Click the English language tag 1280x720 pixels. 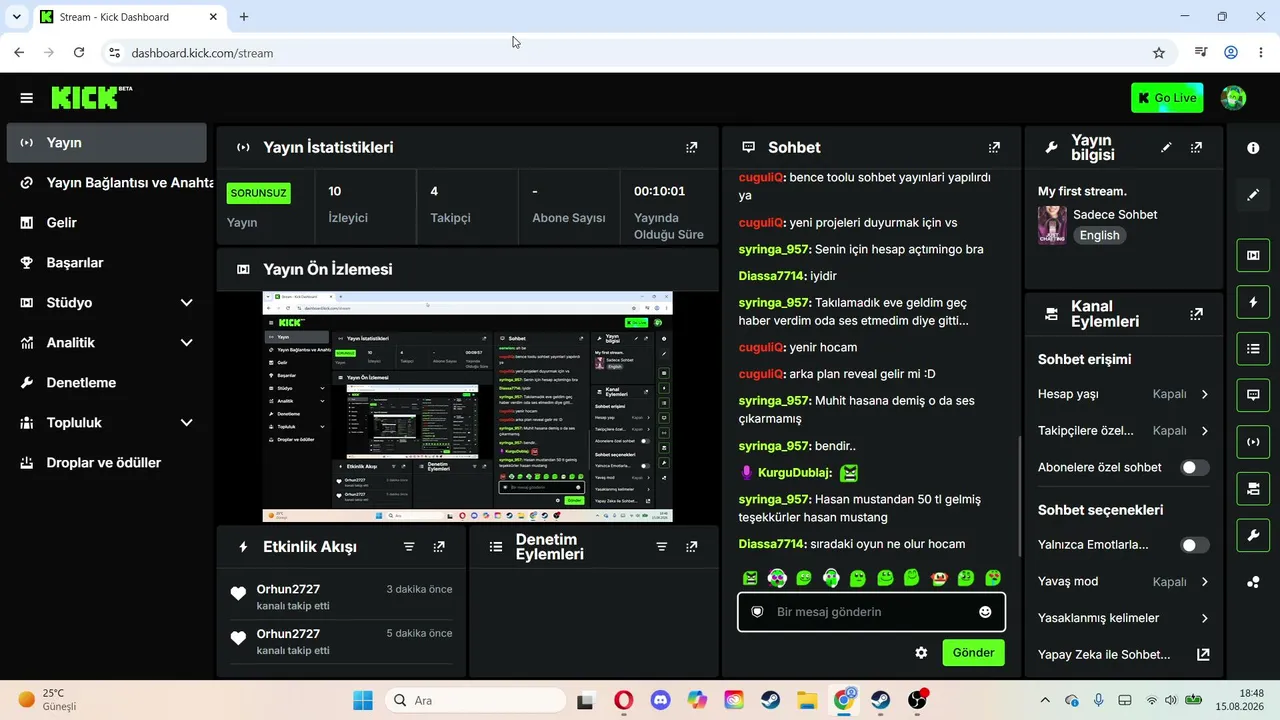point(1099,236)
